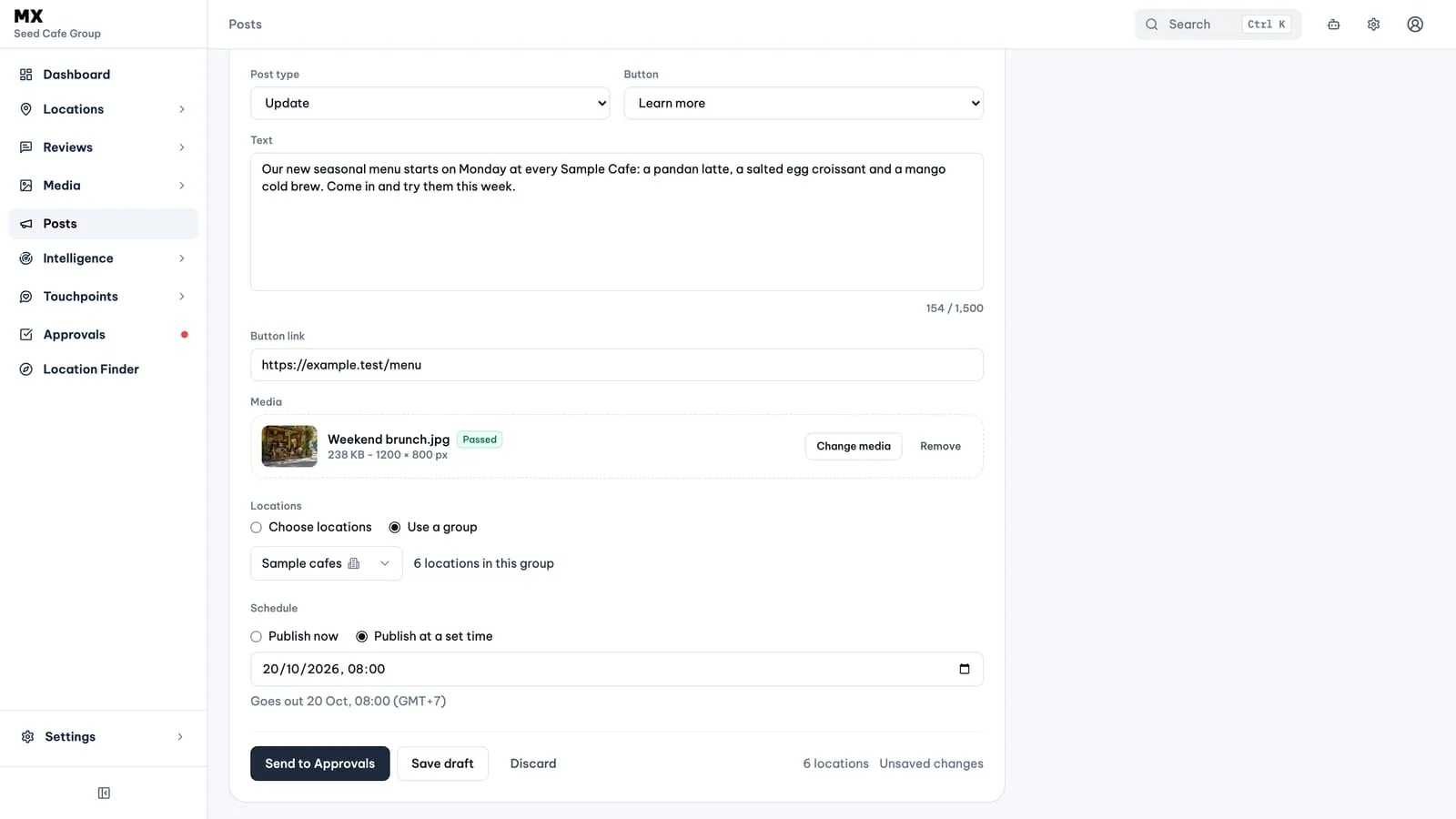1456x819 pixels.
Task: Open the Post type dropdown
Action: click(x=430, y=103)
